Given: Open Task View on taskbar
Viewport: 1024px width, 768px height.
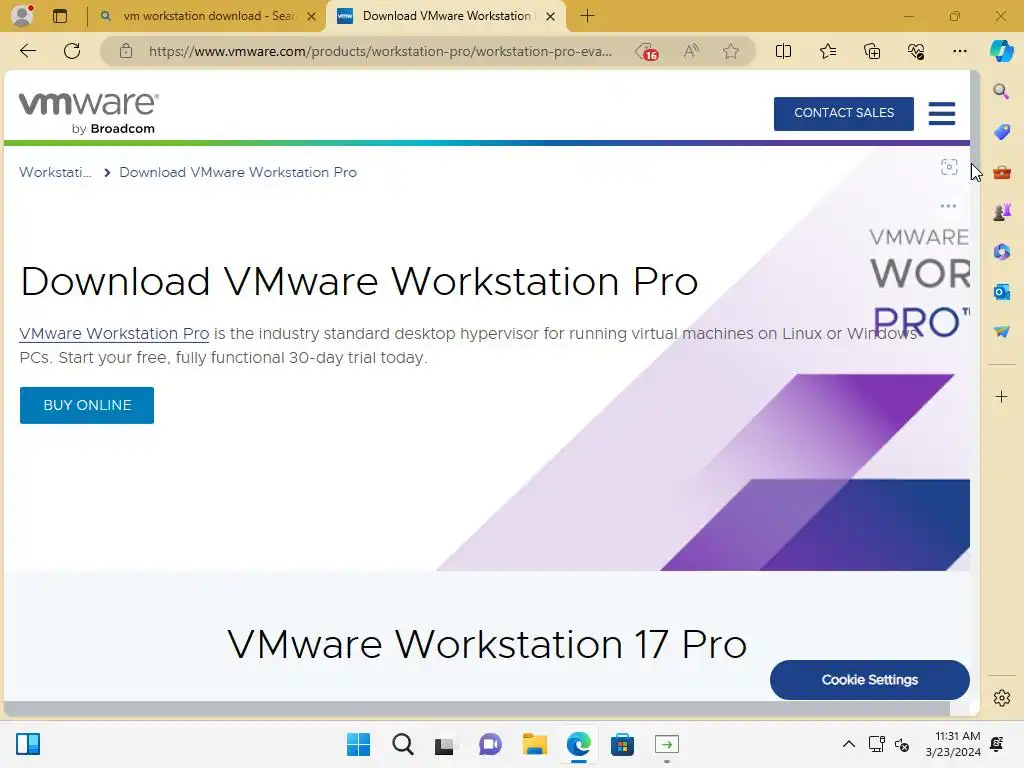Looking at the screenshot, I should pos(445,744).
